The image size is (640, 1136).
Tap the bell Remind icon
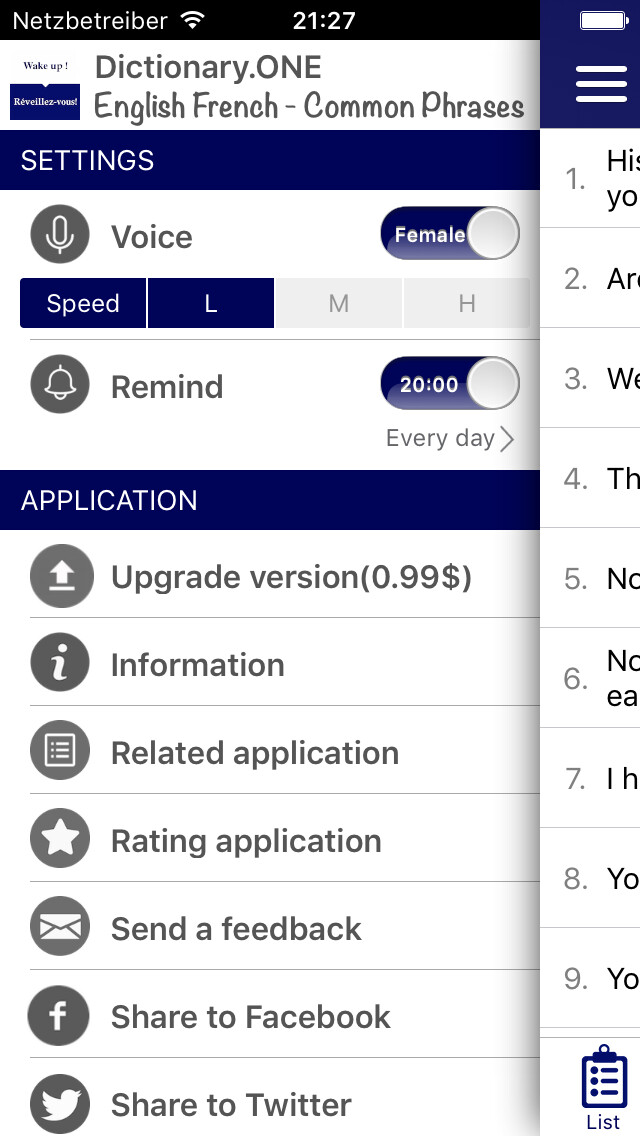click(60, 384)
